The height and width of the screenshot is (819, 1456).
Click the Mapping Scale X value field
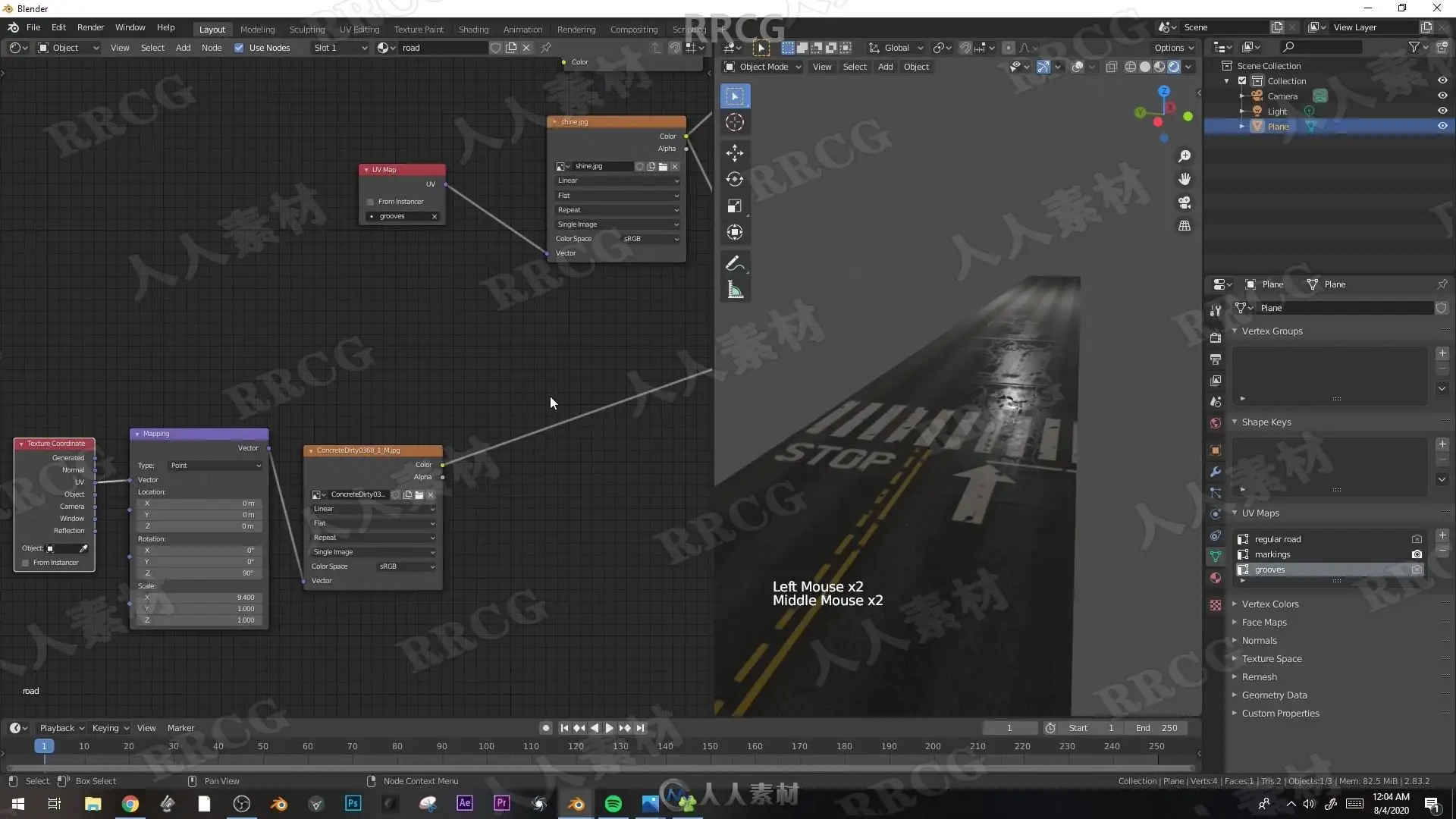pos(199,598)
